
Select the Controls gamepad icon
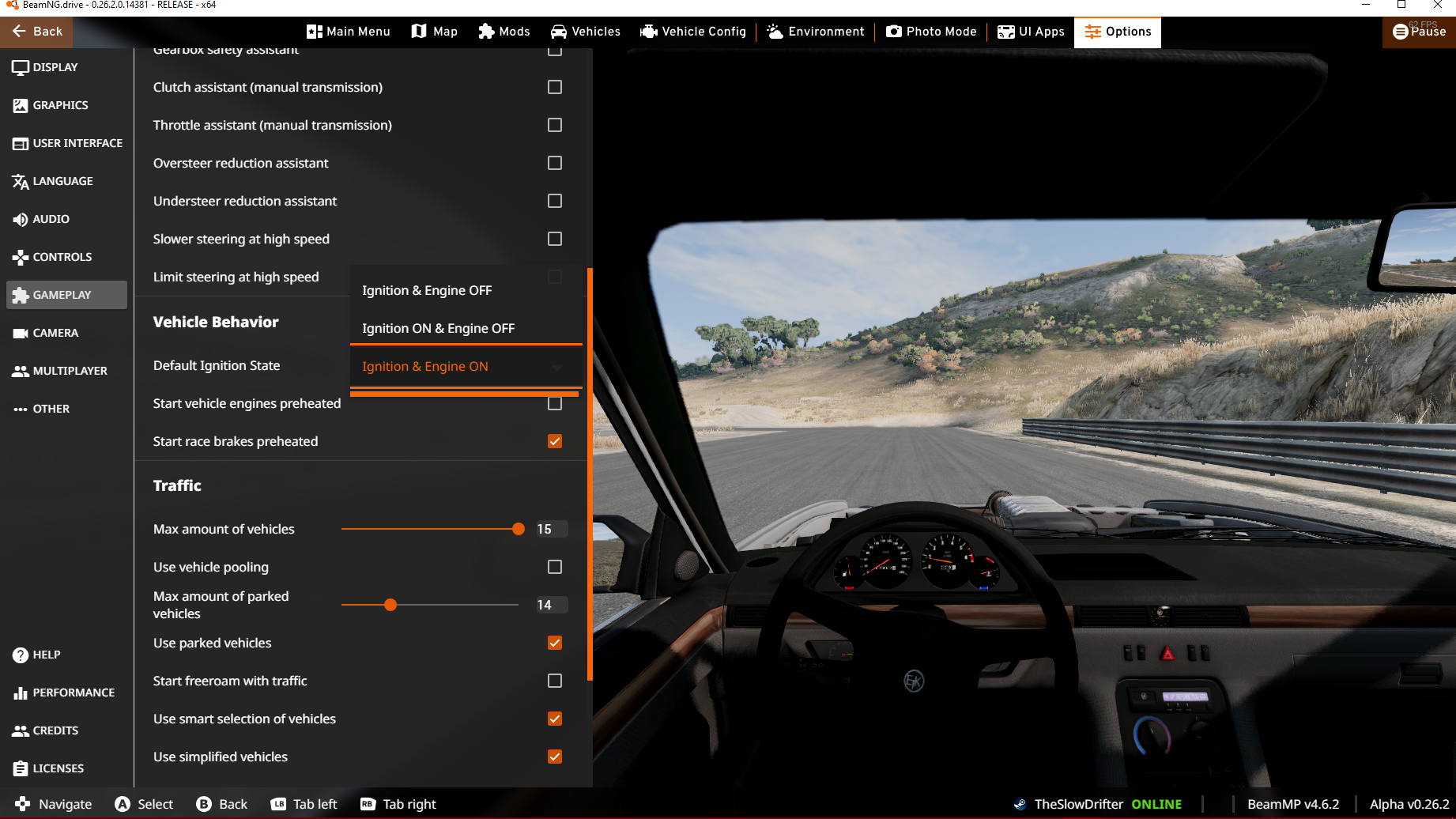click(21, 257)
